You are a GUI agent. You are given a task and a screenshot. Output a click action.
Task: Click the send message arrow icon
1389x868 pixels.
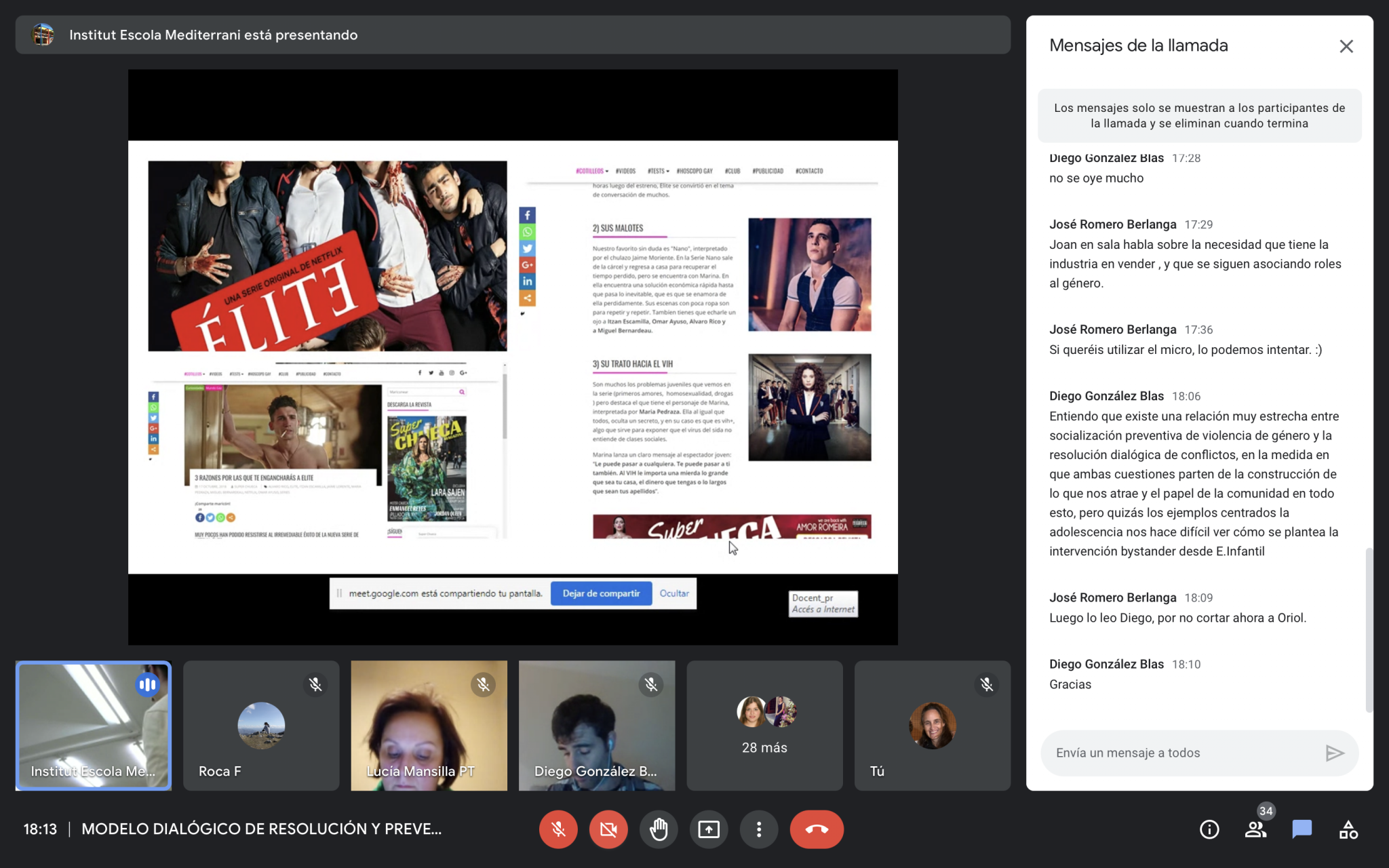[x=1335, y=753]
